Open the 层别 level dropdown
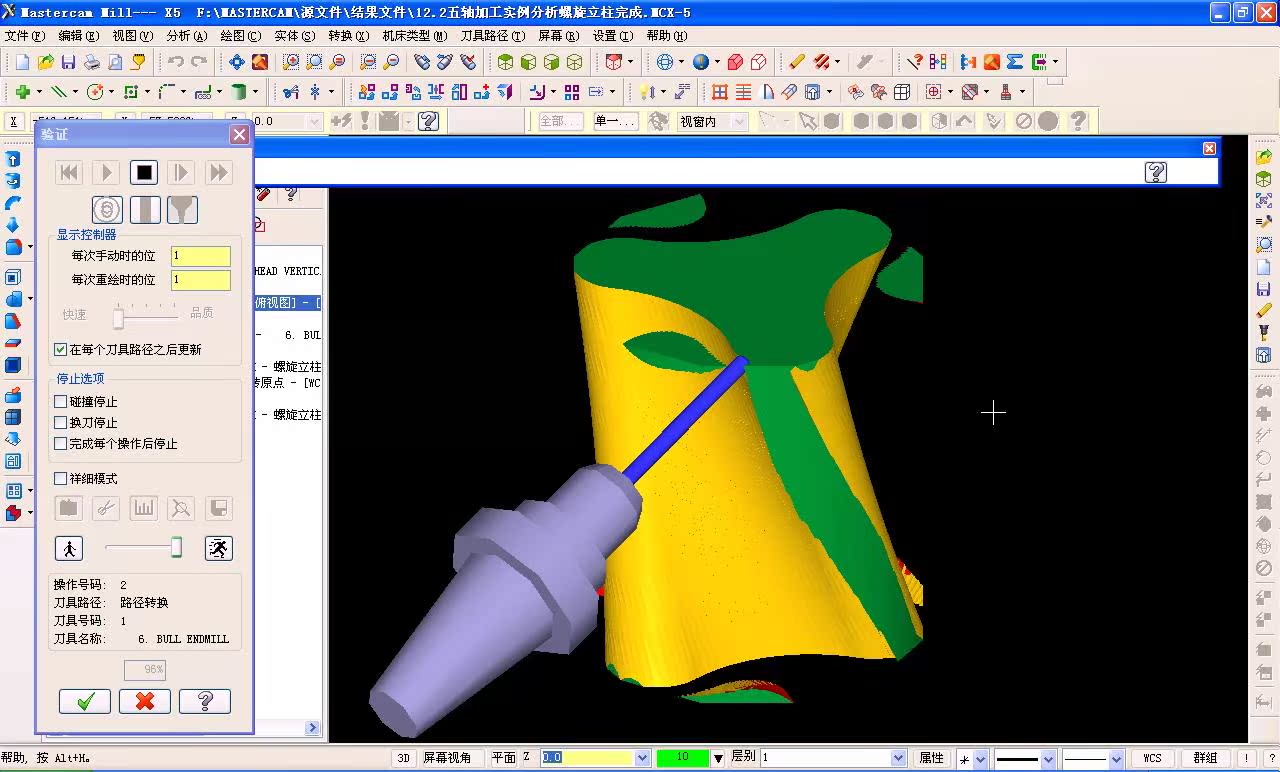The width and height of the screenshot is (1280, 772). tap(898, 758)
